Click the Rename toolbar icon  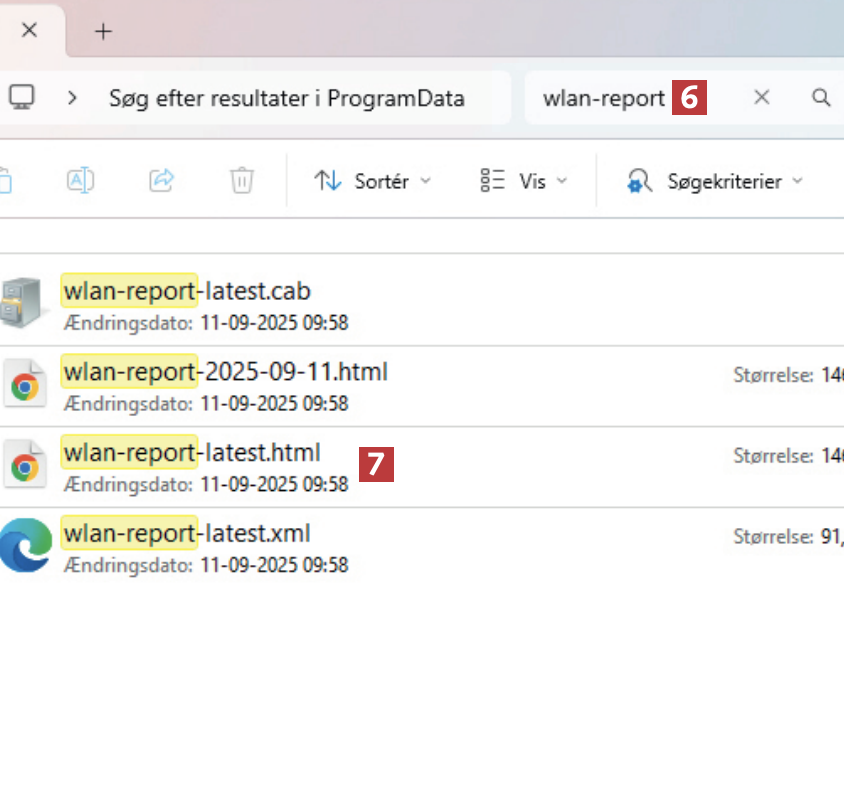click(80, 181)
